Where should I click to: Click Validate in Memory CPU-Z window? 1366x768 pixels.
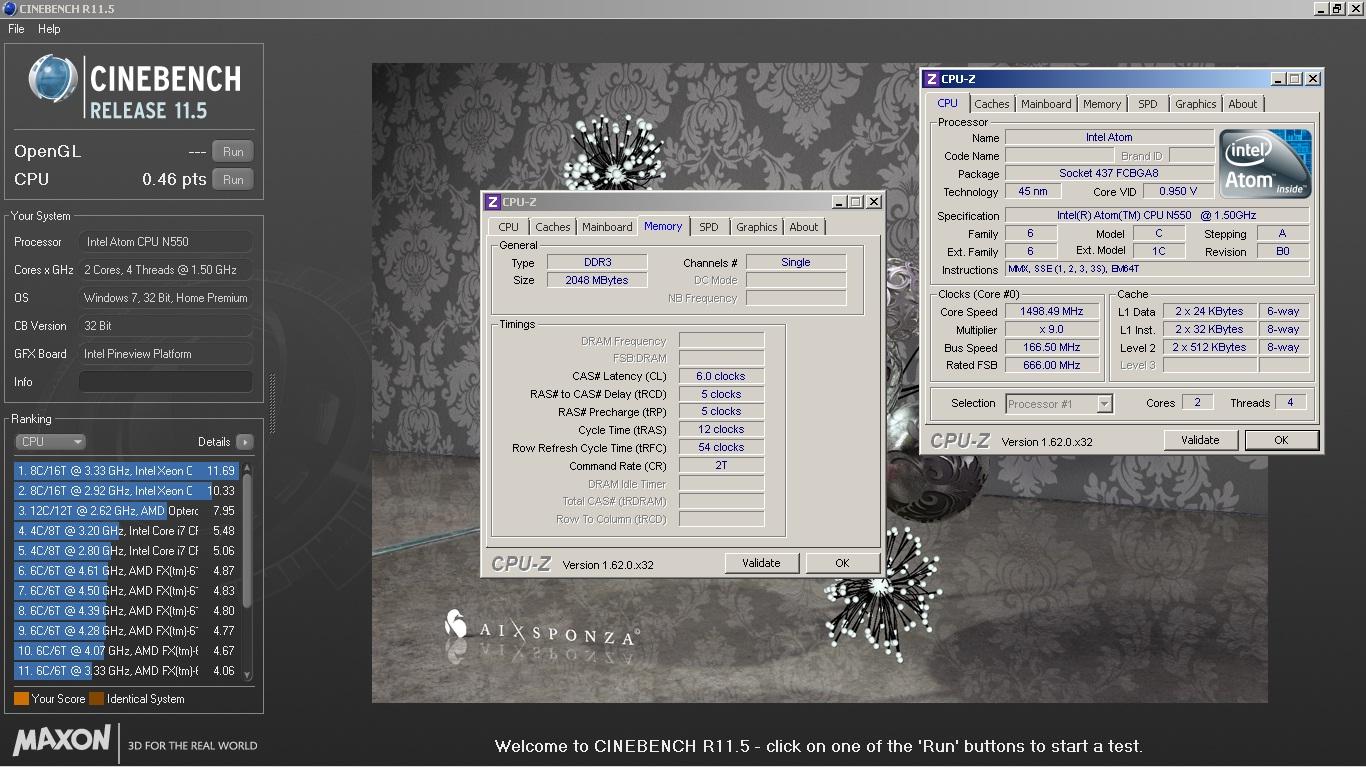(x=761, y=563)
